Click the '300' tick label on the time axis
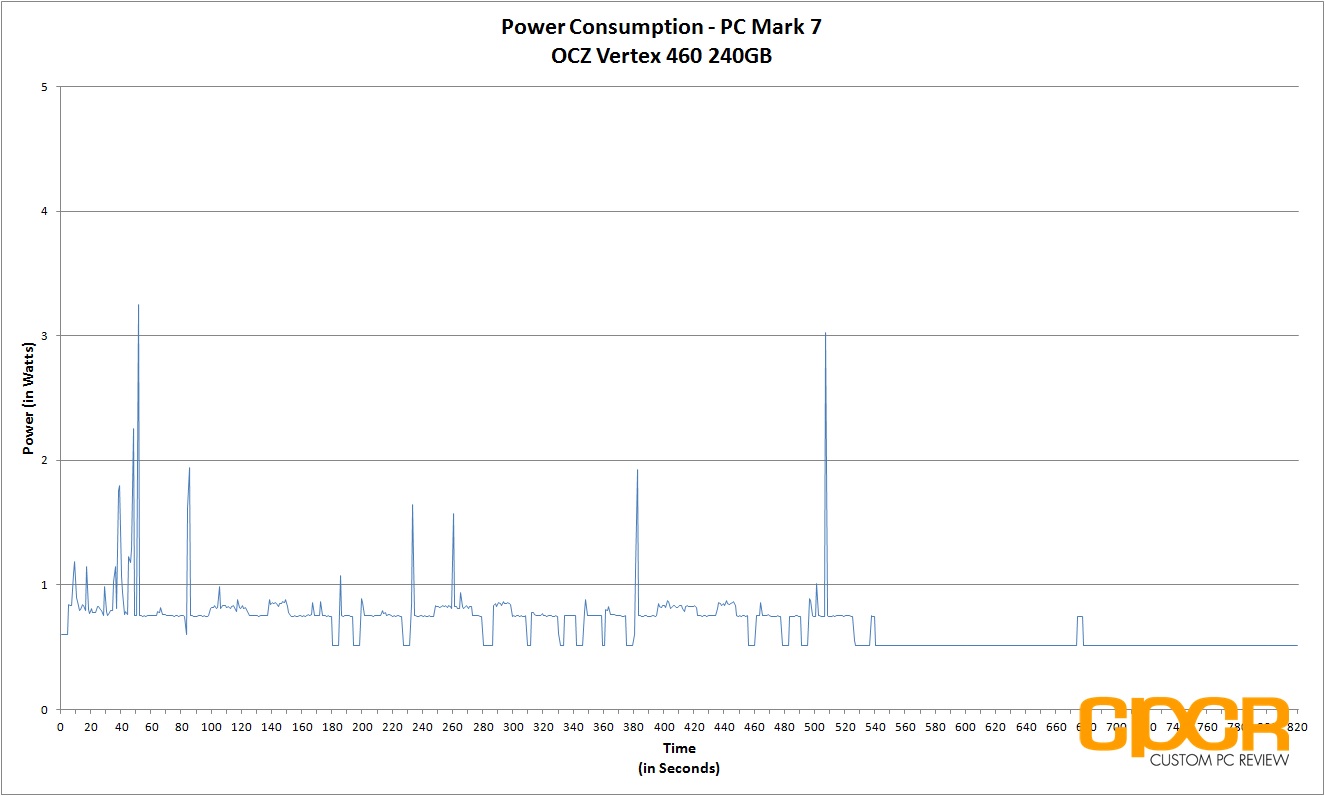Viewport: 1325px width, 796px height. 513,727
